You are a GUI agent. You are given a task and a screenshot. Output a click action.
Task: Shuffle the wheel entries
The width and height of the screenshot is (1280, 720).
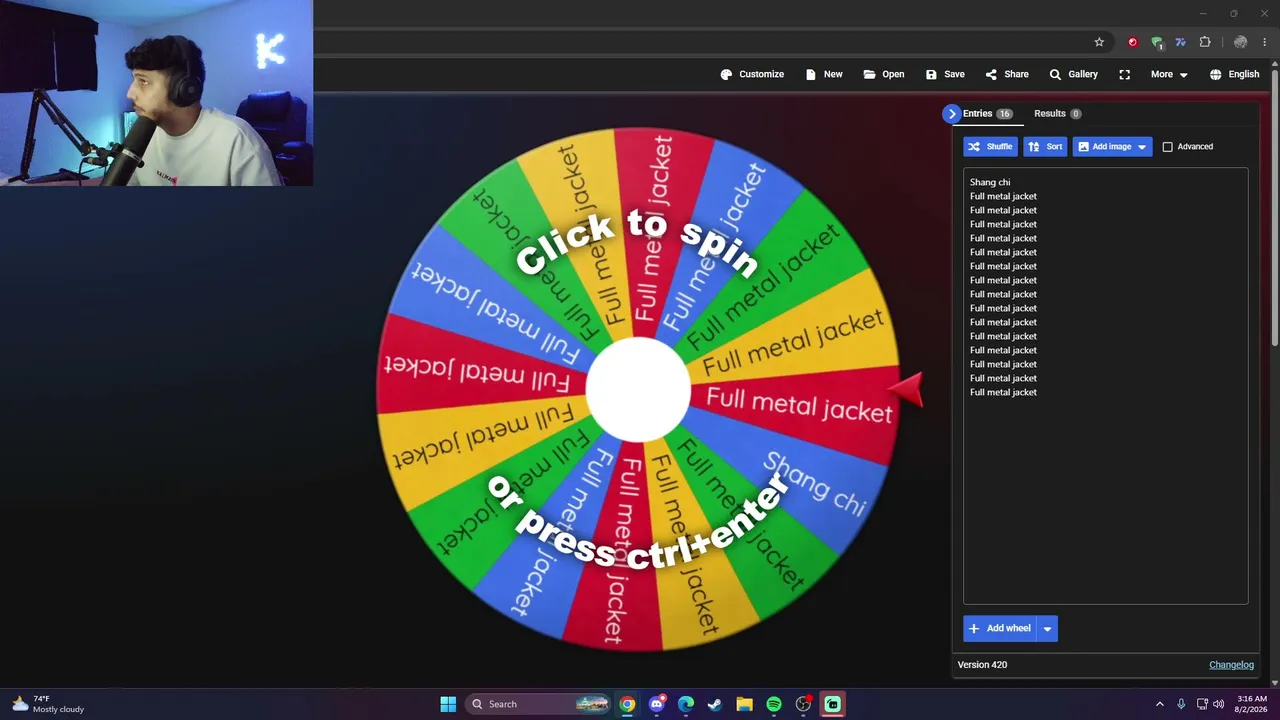coord(990,147)
